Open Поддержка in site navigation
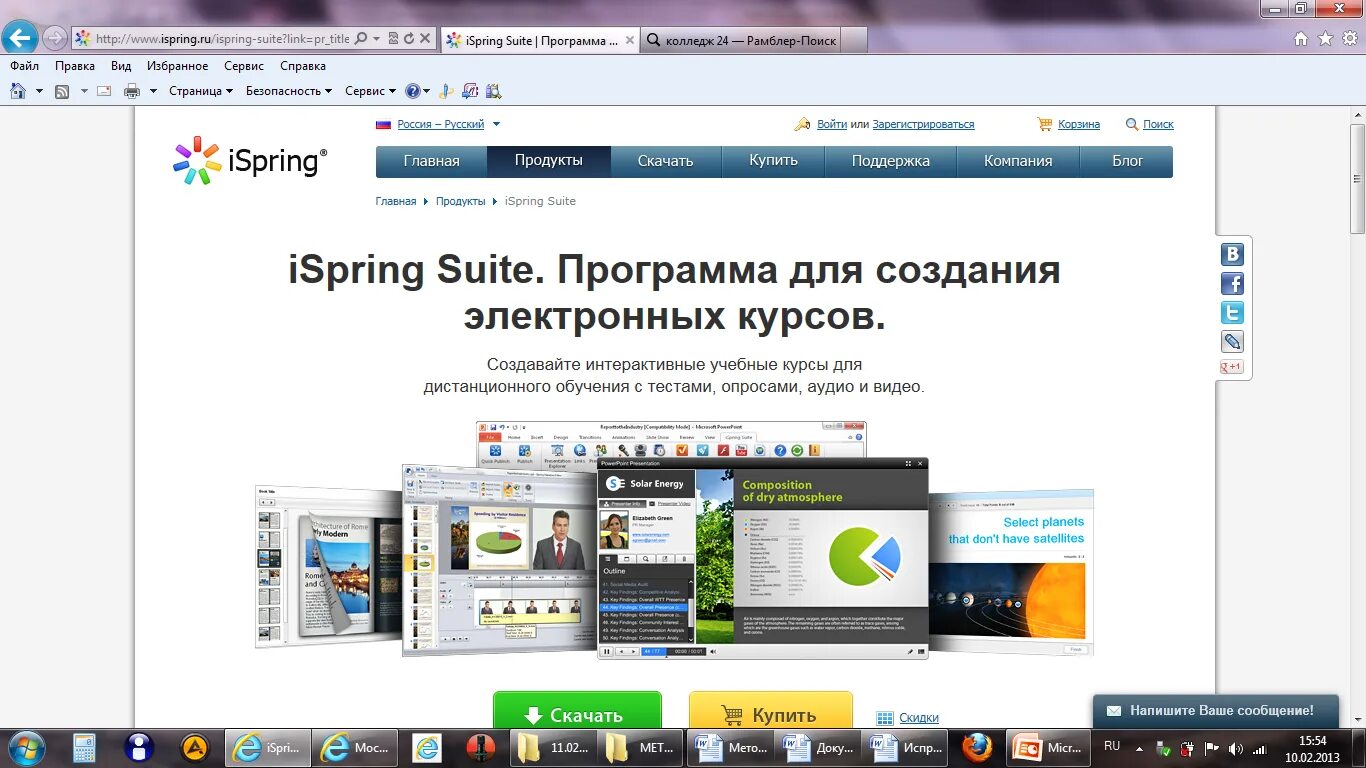This screenshot has height=768, width=1366. 891,161
